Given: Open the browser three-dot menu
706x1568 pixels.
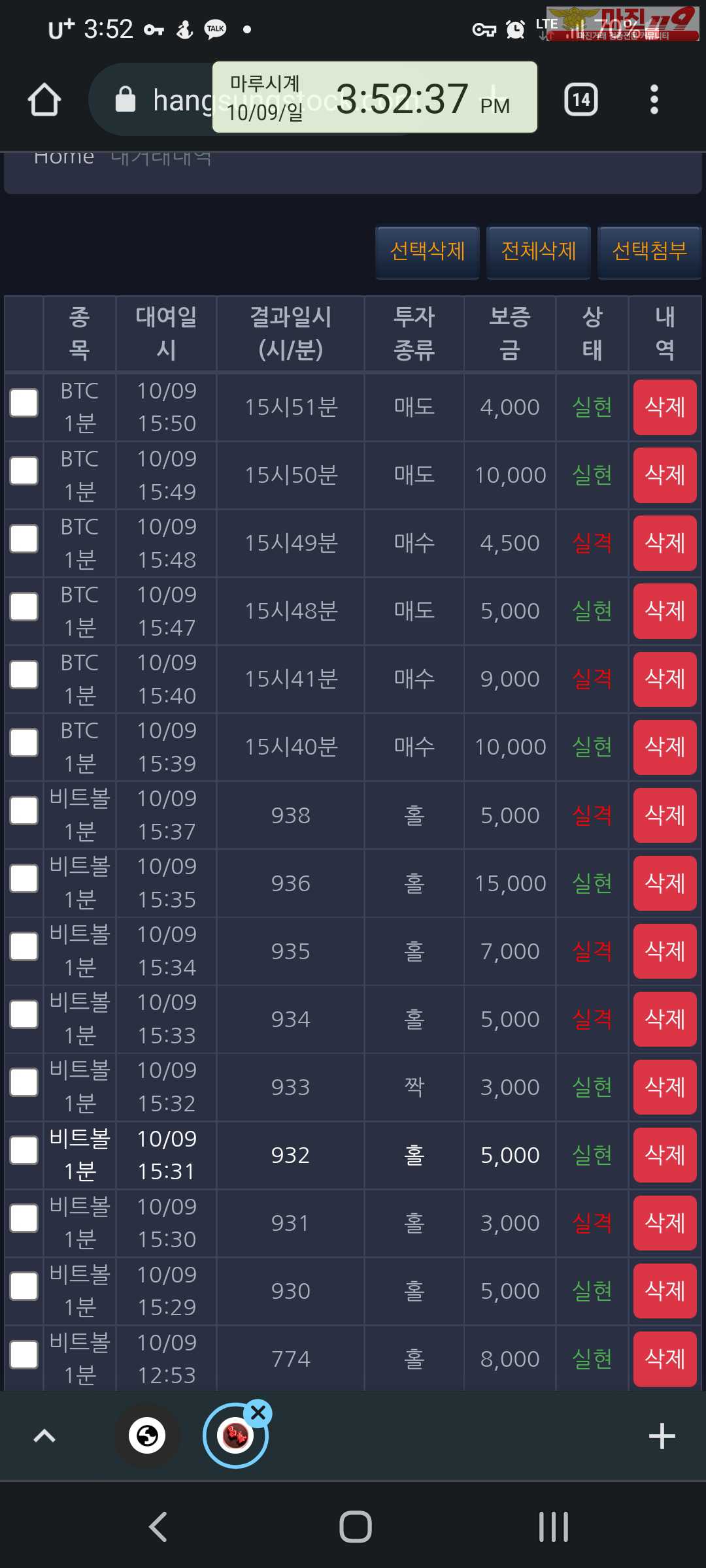Looking at the screenshot, I should coord(654,100).
